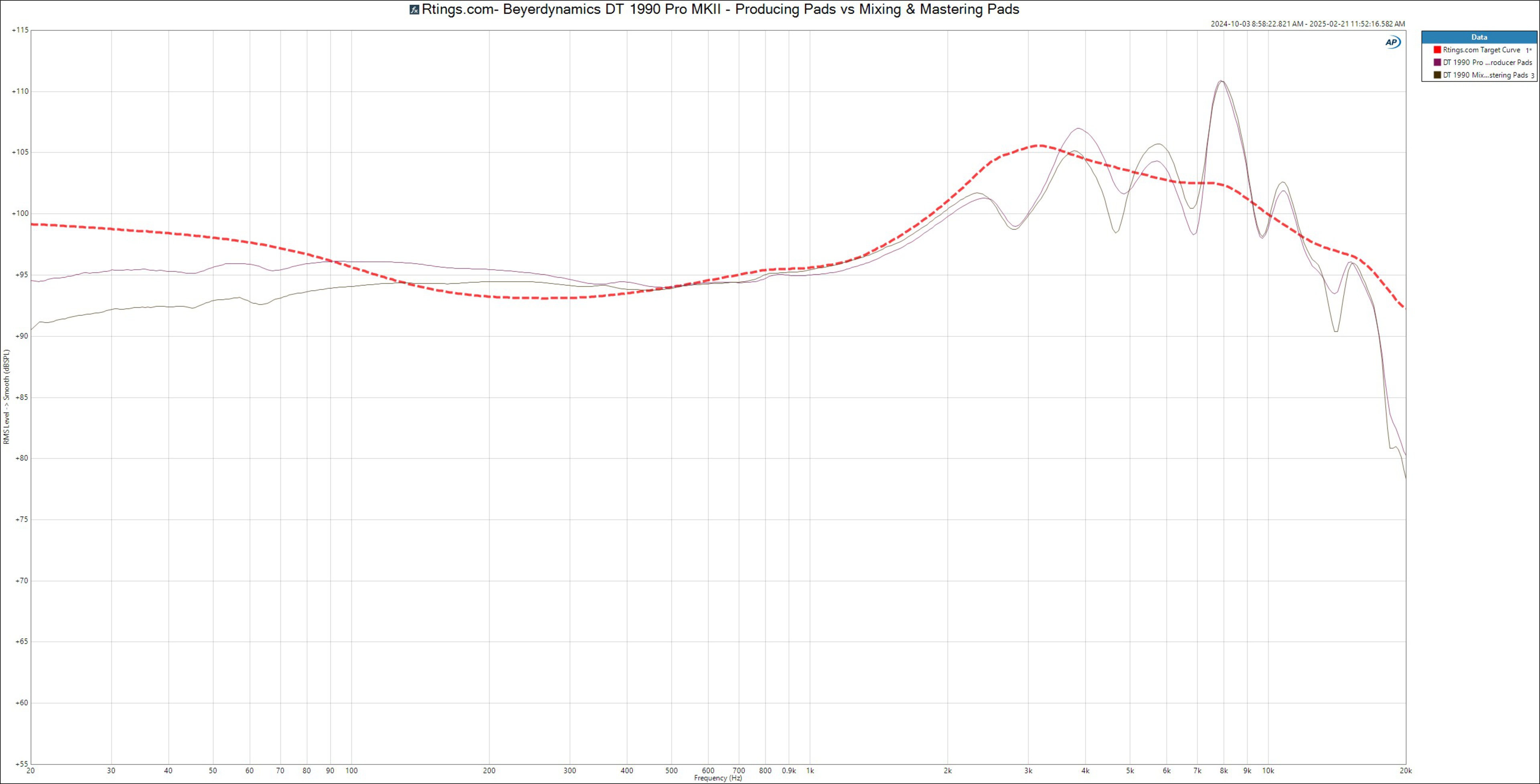Click the purple Producer Pads legend swatch
The image size is (1540, 784).
tap(1437, 63)
